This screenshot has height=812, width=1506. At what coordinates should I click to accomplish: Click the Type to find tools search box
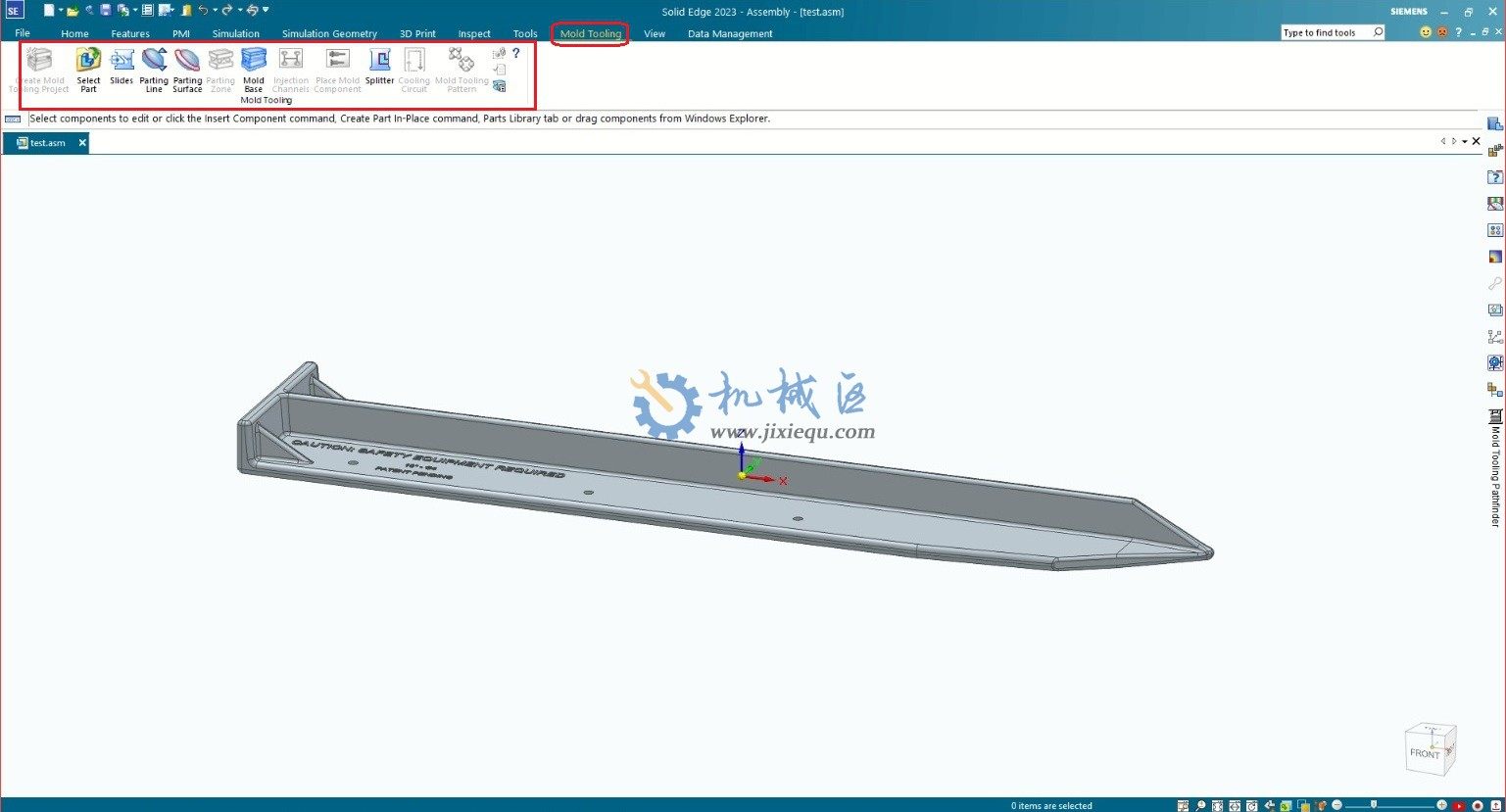[1328, 31]
